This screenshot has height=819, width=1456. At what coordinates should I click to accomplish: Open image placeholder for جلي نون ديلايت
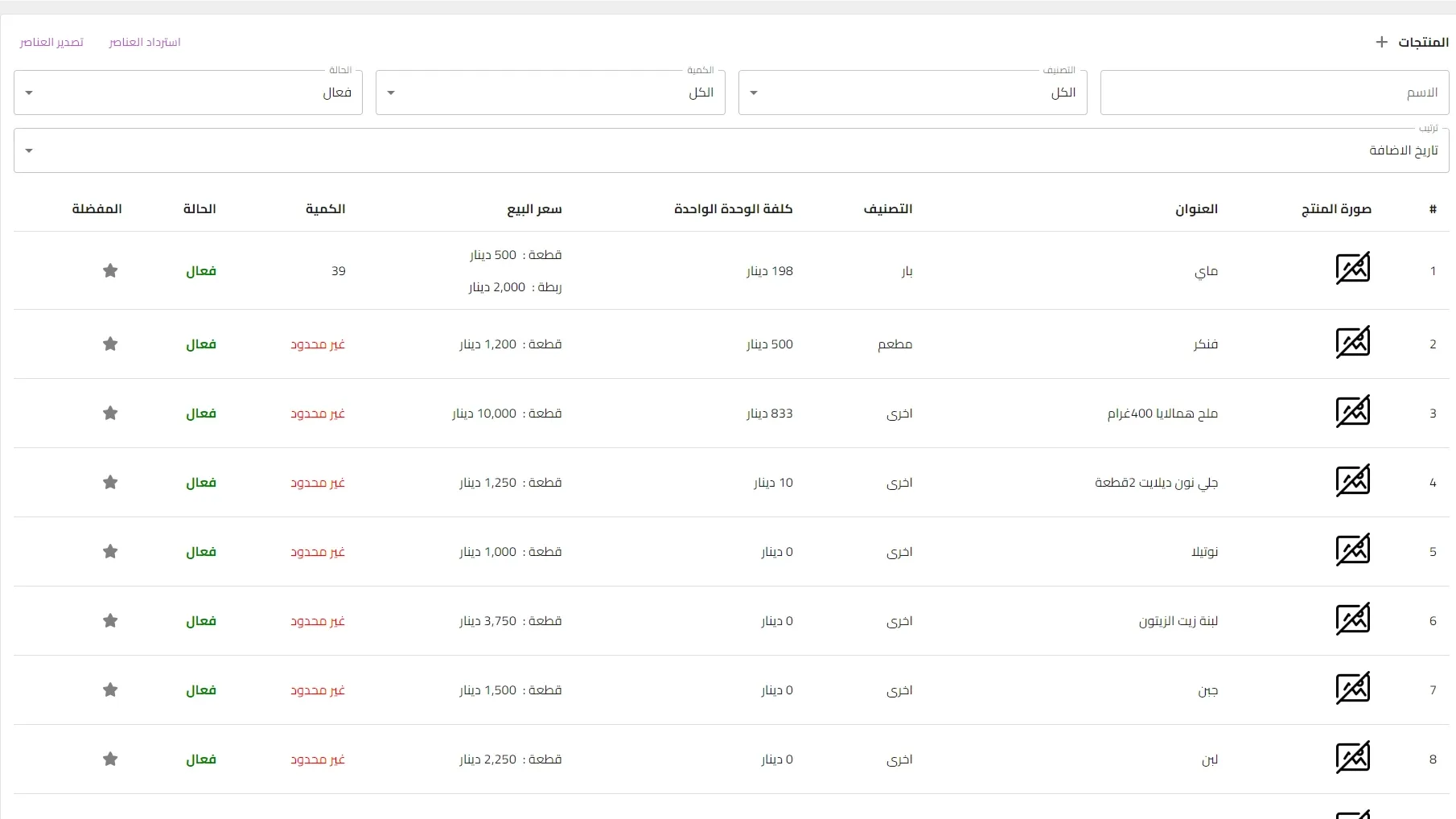point(1352,481)
